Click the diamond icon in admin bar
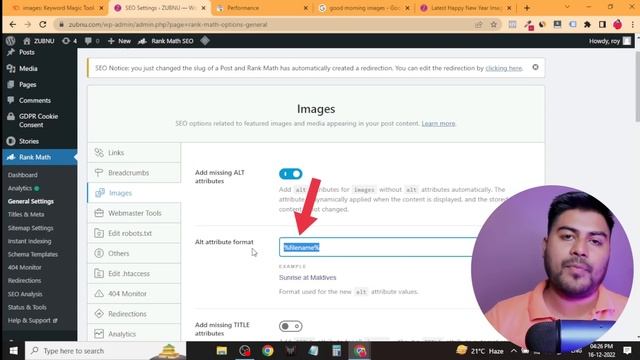Viewport: 640px width, 360px height. (x=205, y=40)
